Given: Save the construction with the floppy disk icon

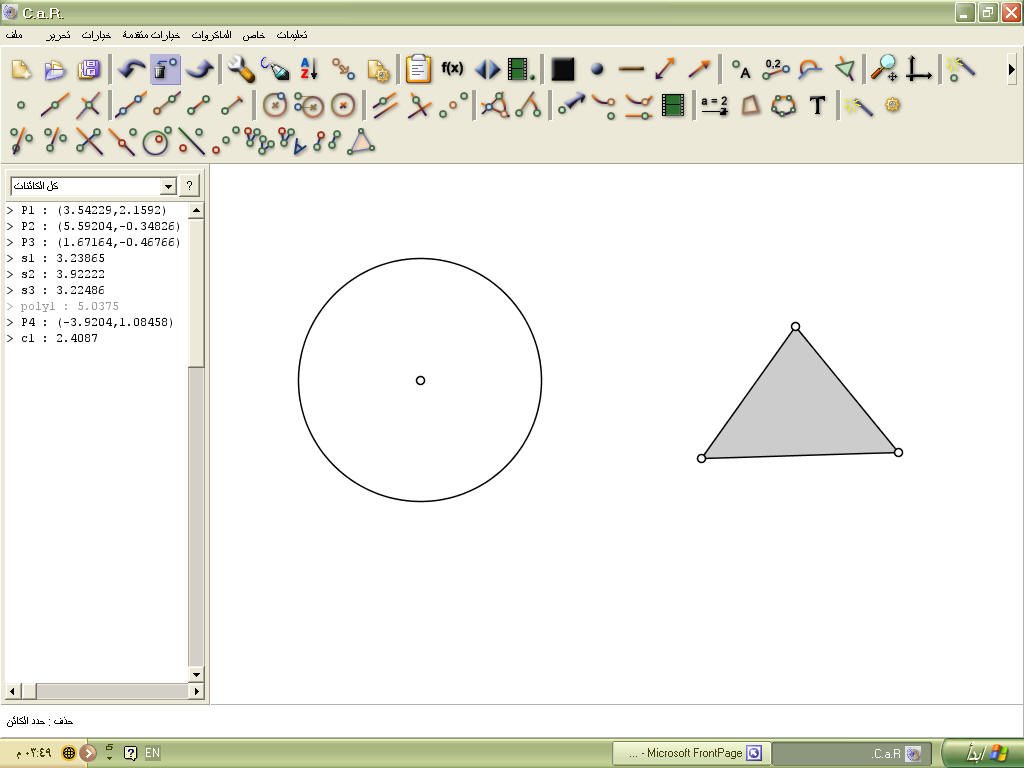Looking at the screenshot, I should tap(89, 69).
